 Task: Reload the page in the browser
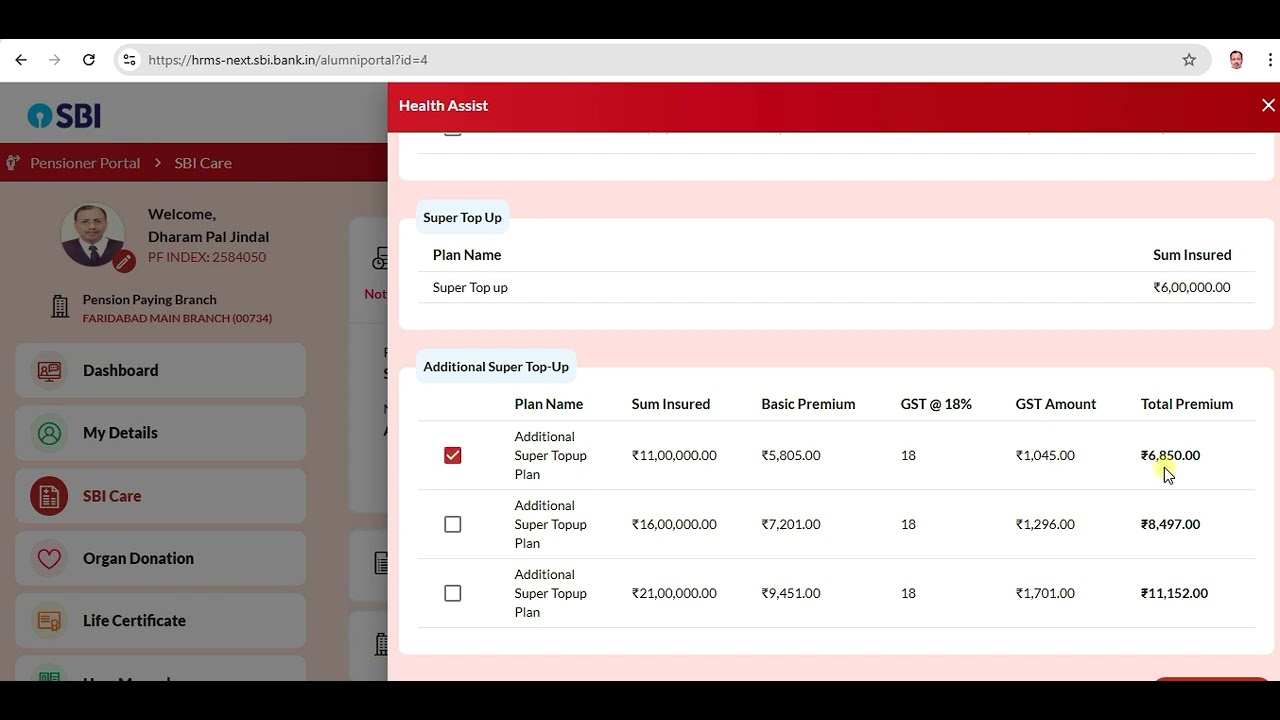88,60
